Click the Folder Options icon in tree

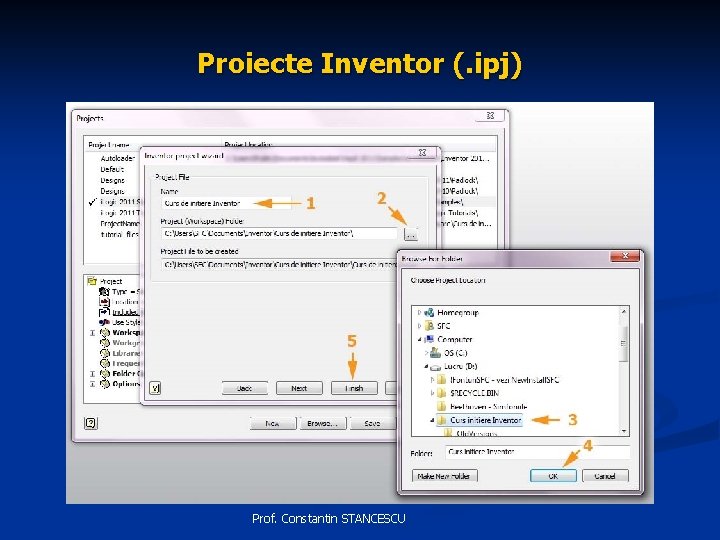pyautogui.click(x=105, y=374)
